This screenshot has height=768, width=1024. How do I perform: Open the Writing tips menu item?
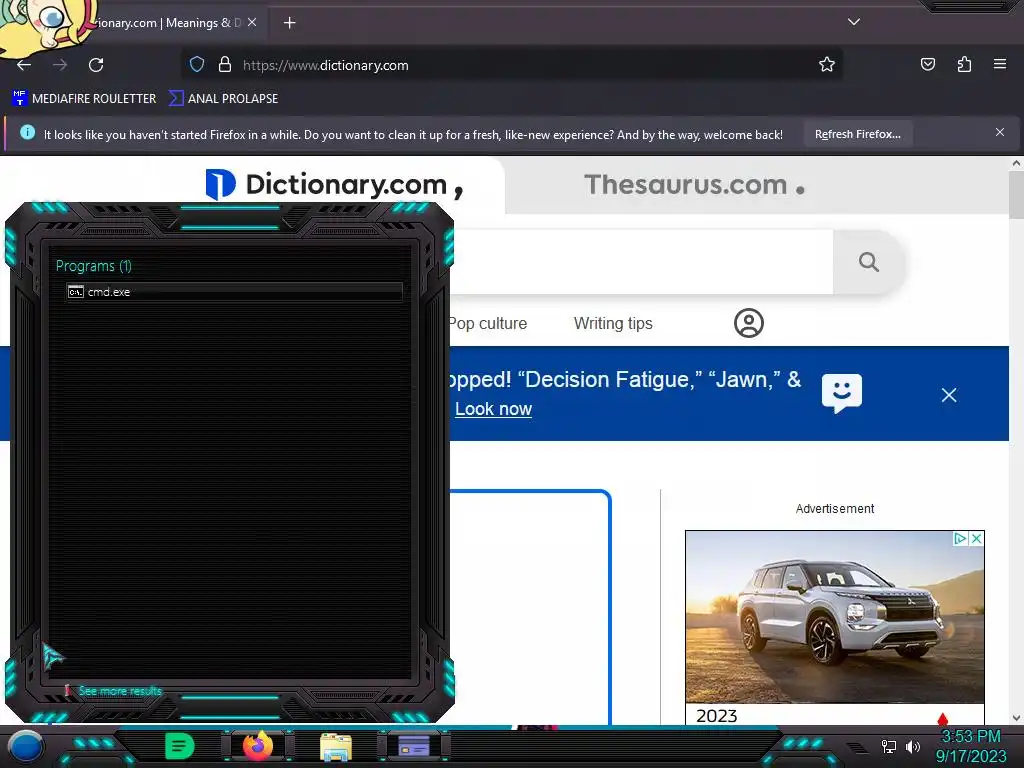tap(613, 323)
